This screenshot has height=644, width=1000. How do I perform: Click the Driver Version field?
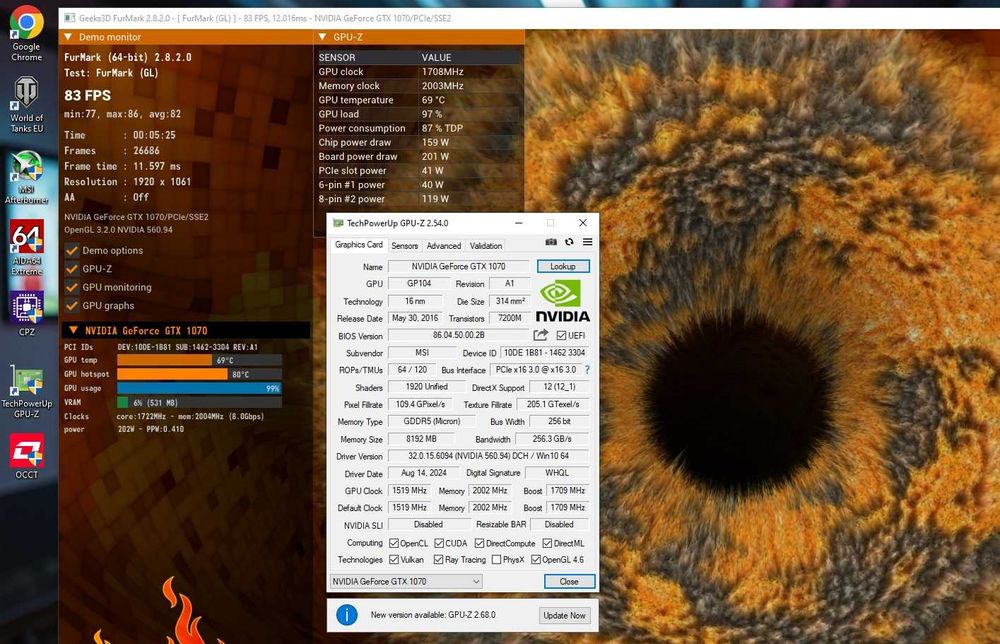[x=488, y=456]
